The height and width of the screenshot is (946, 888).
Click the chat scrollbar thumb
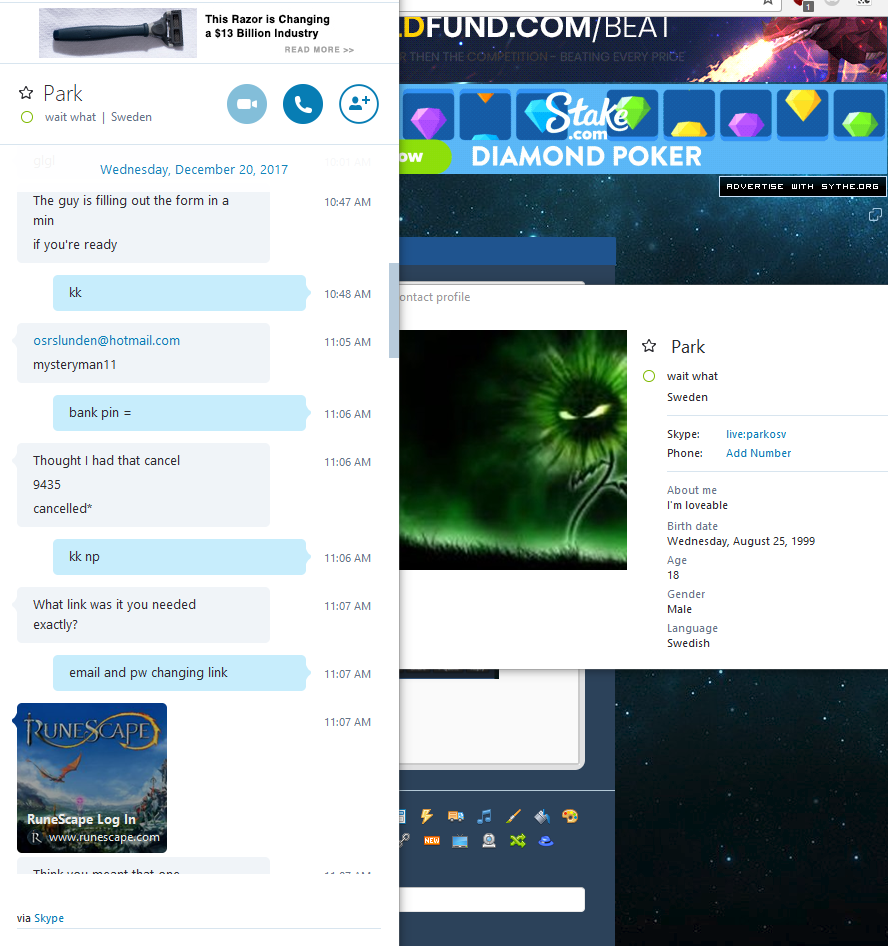(393, 310)
